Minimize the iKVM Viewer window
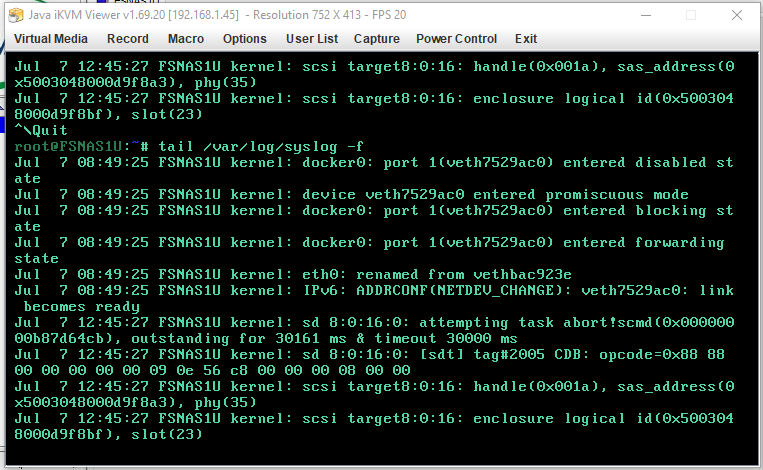This screenshot has width=763, height=470. (646, 15)
